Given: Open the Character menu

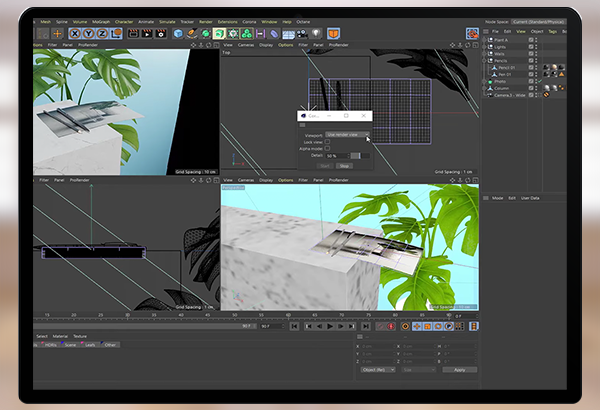Looking at the screenshot, I should point(124,22).
